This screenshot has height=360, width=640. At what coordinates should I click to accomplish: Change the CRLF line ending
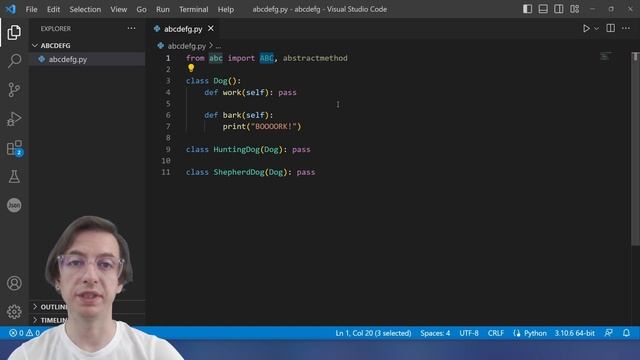tap(496, 333)
